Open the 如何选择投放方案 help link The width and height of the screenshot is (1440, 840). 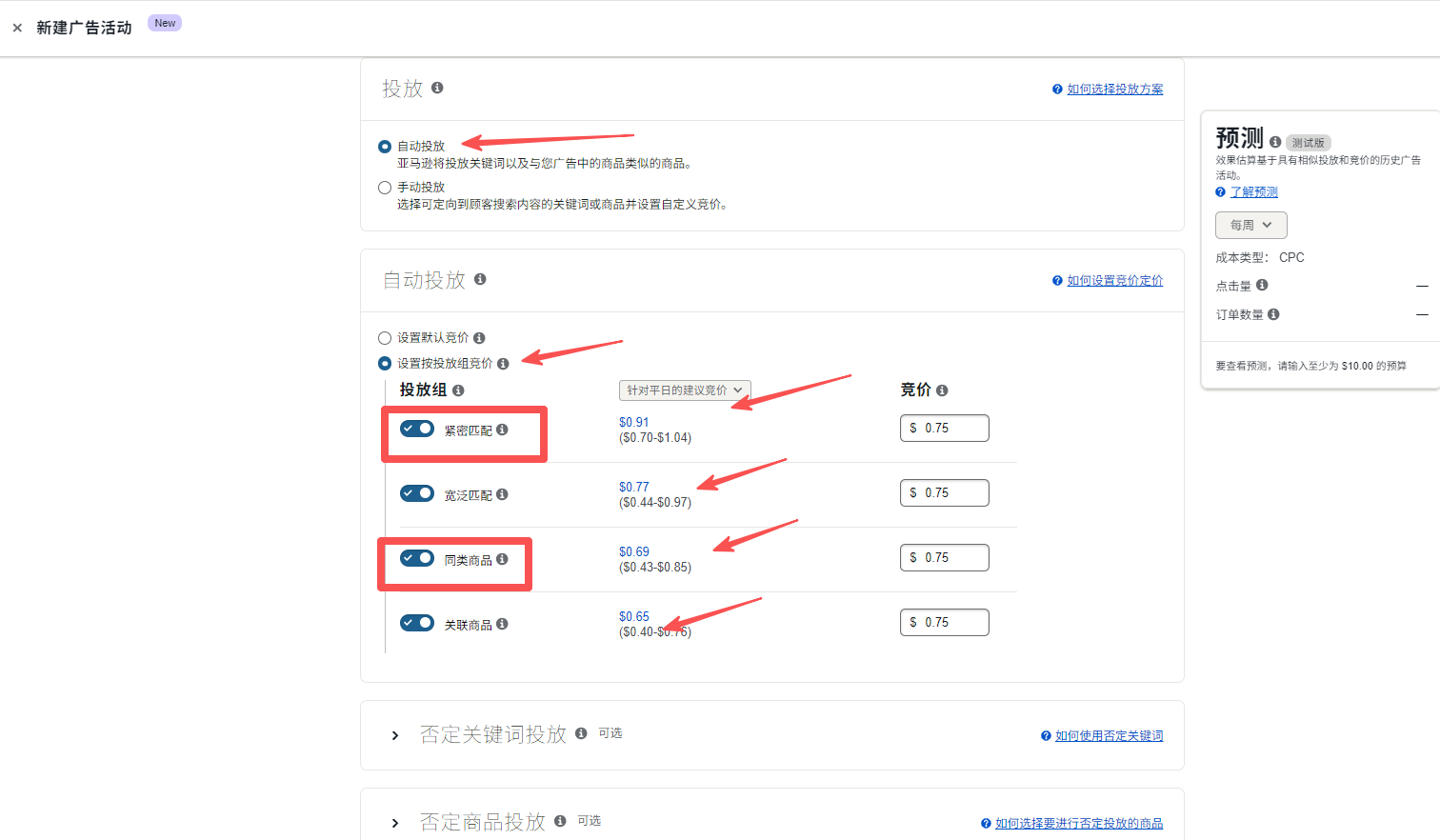coord(1114,90)
